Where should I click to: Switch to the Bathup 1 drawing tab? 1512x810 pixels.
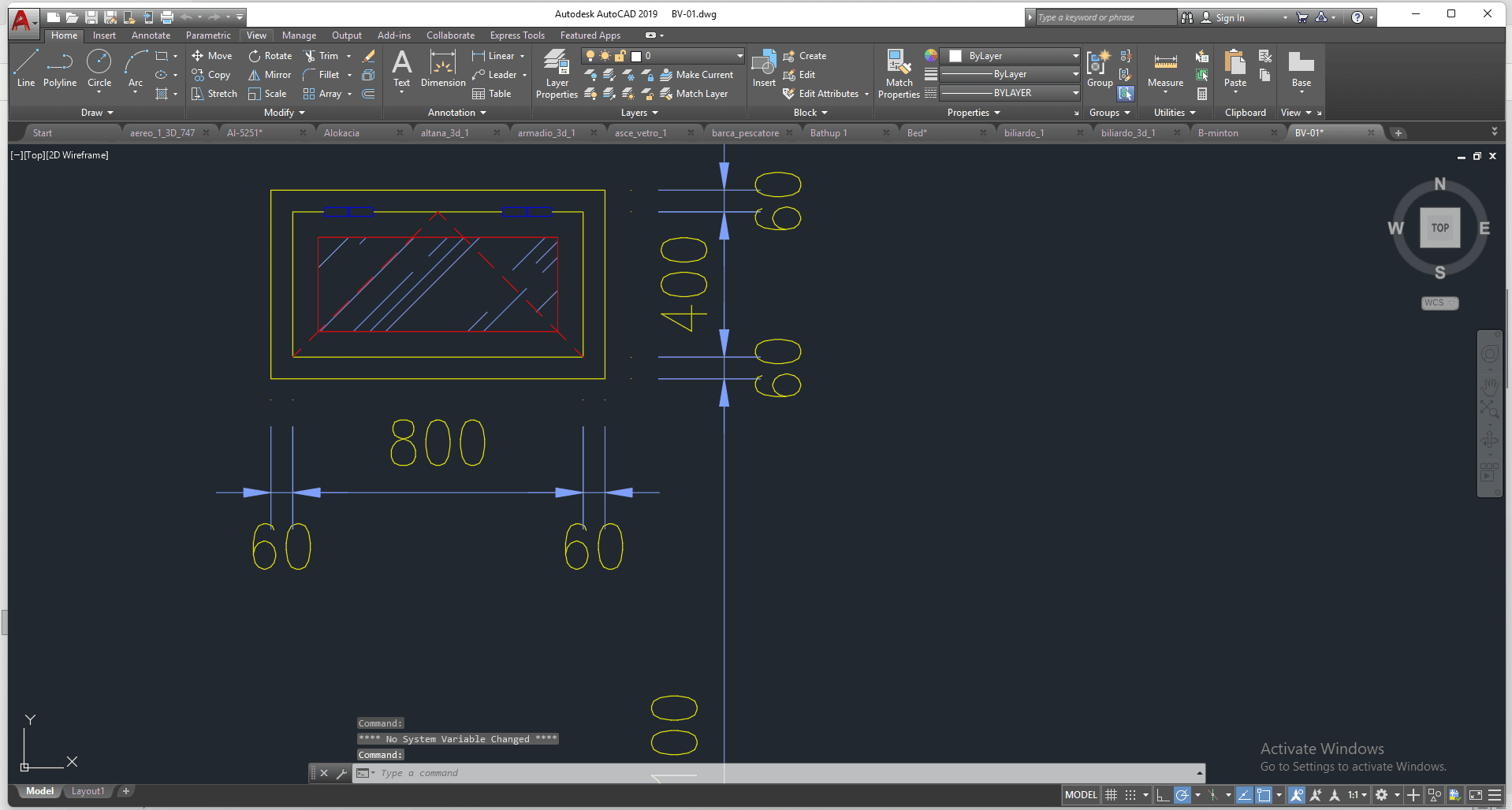(829, 133)
